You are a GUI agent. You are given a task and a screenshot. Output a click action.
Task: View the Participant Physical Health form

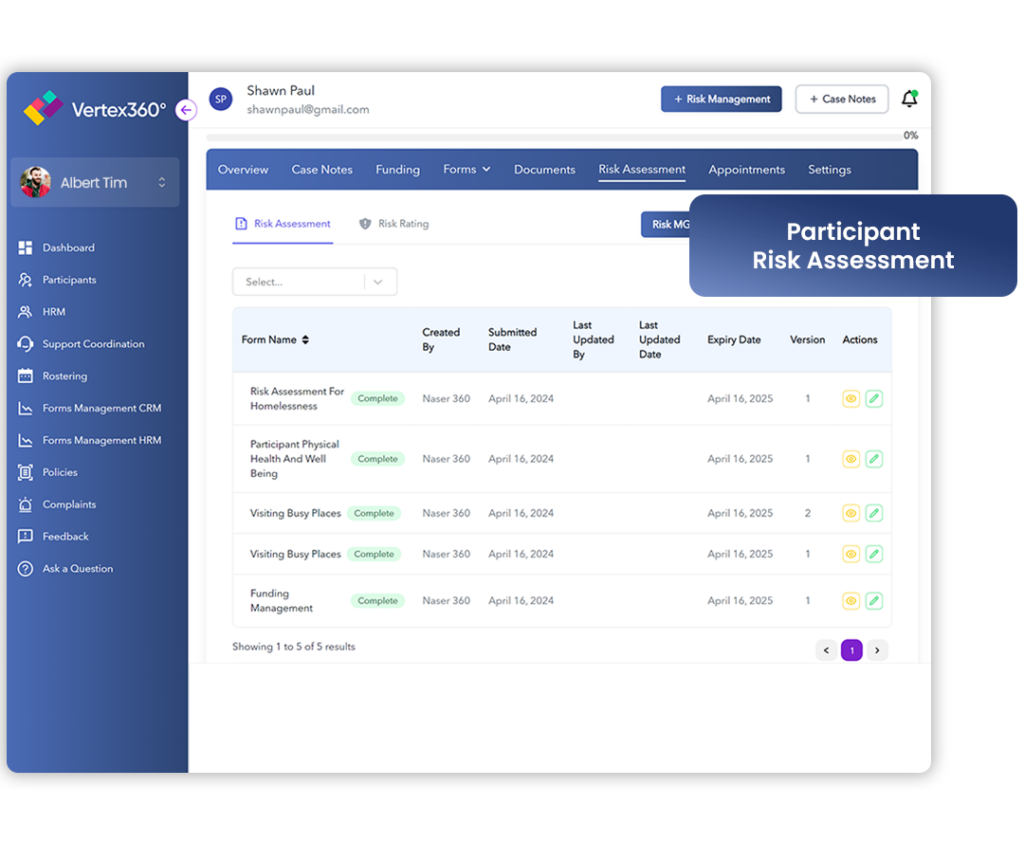[x=851, y=458]
